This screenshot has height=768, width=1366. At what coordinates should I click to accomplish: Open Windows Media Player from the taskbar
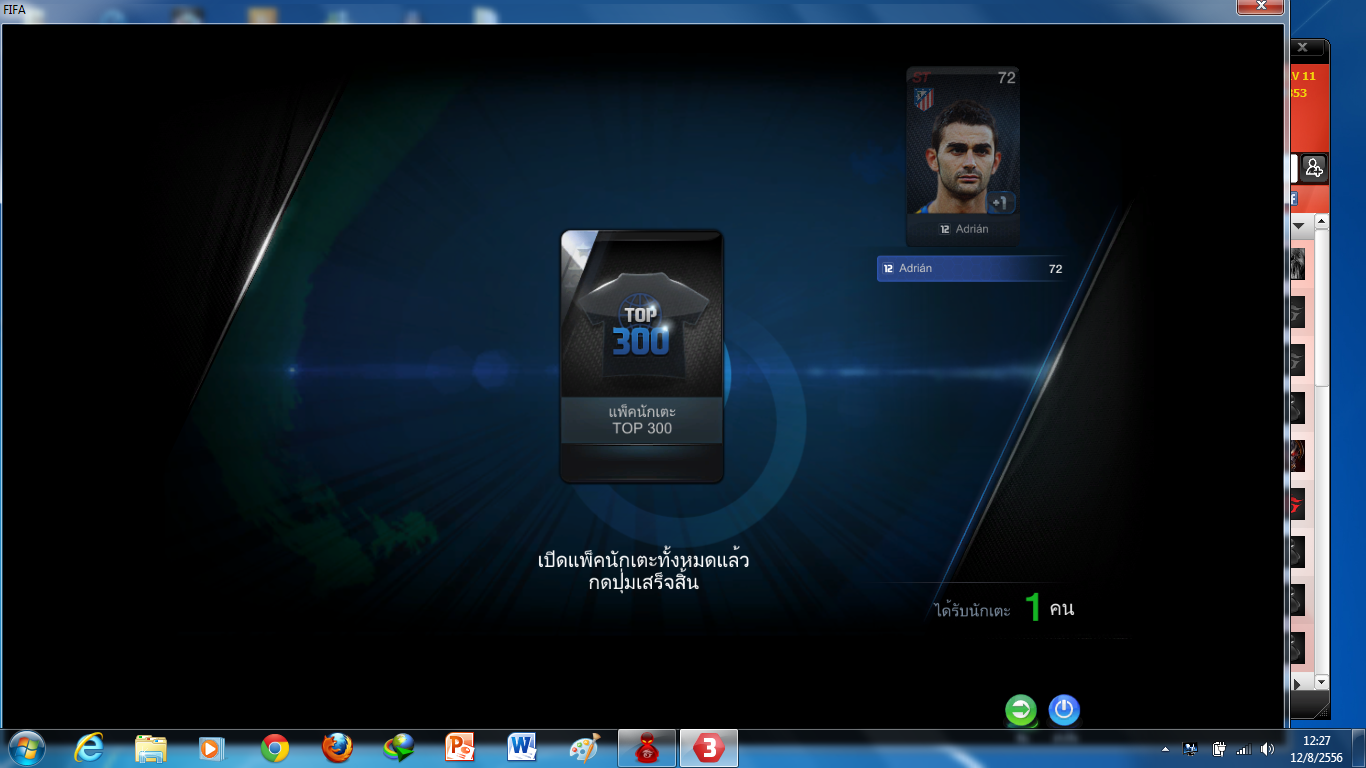click(x=212, y=748)
